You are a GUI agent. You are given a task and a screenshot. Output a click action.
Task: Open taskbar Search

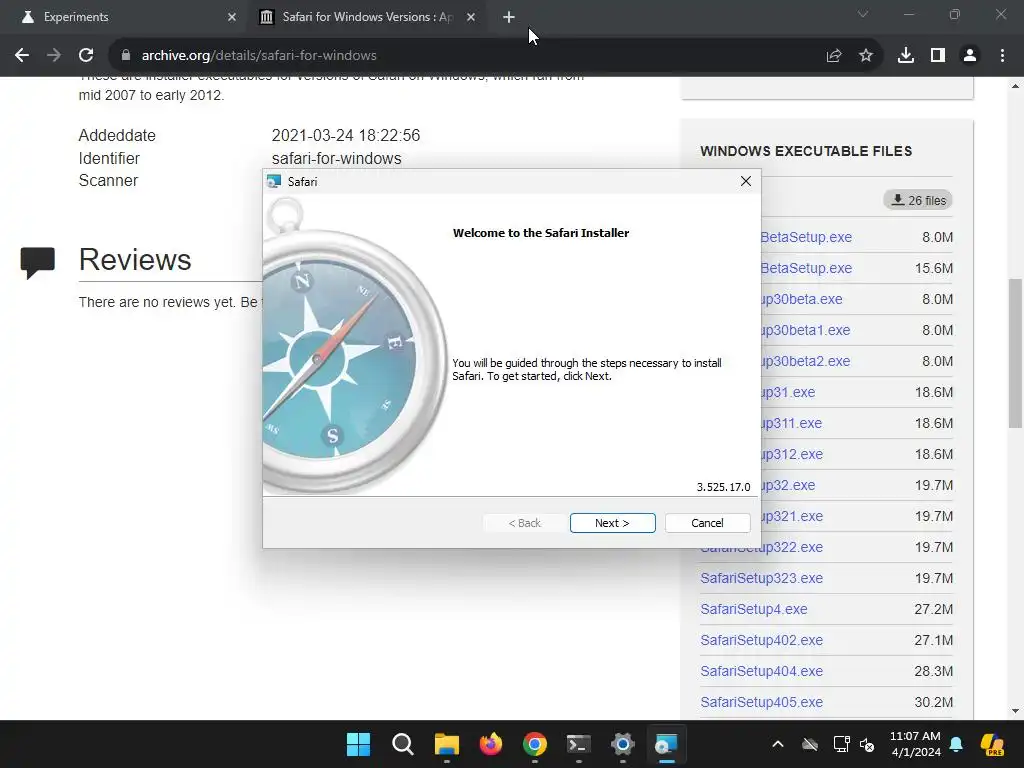(x=402, y=744)
